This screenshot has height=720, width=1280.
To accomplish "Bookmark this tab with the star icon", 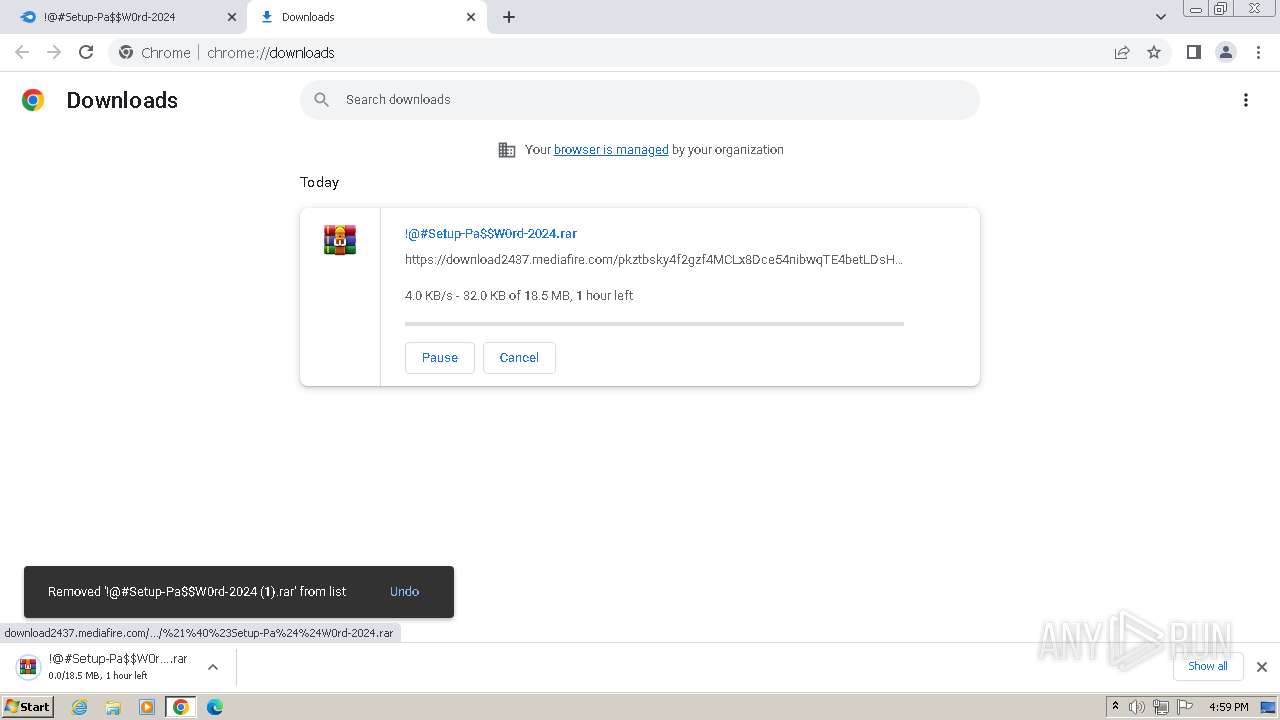I will tap(1154, 52).
